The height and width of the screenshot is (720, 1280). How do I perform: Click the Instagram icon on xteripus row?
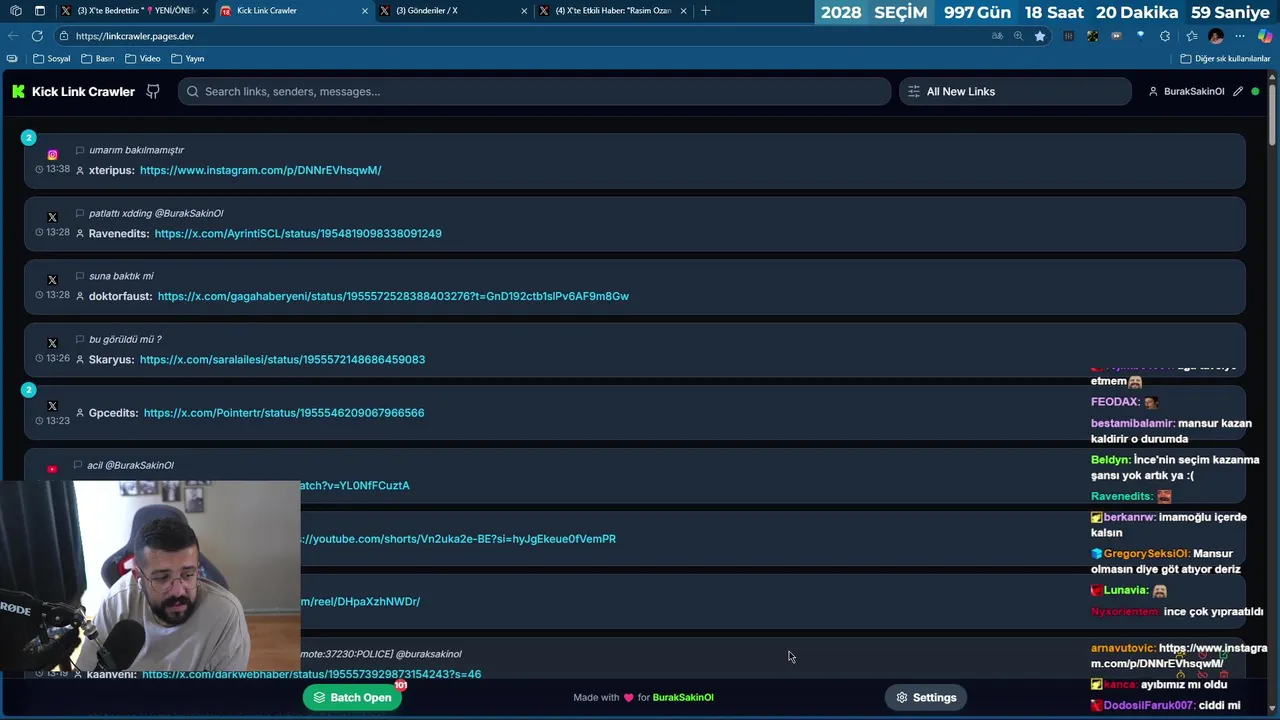(x=53, y=155)
